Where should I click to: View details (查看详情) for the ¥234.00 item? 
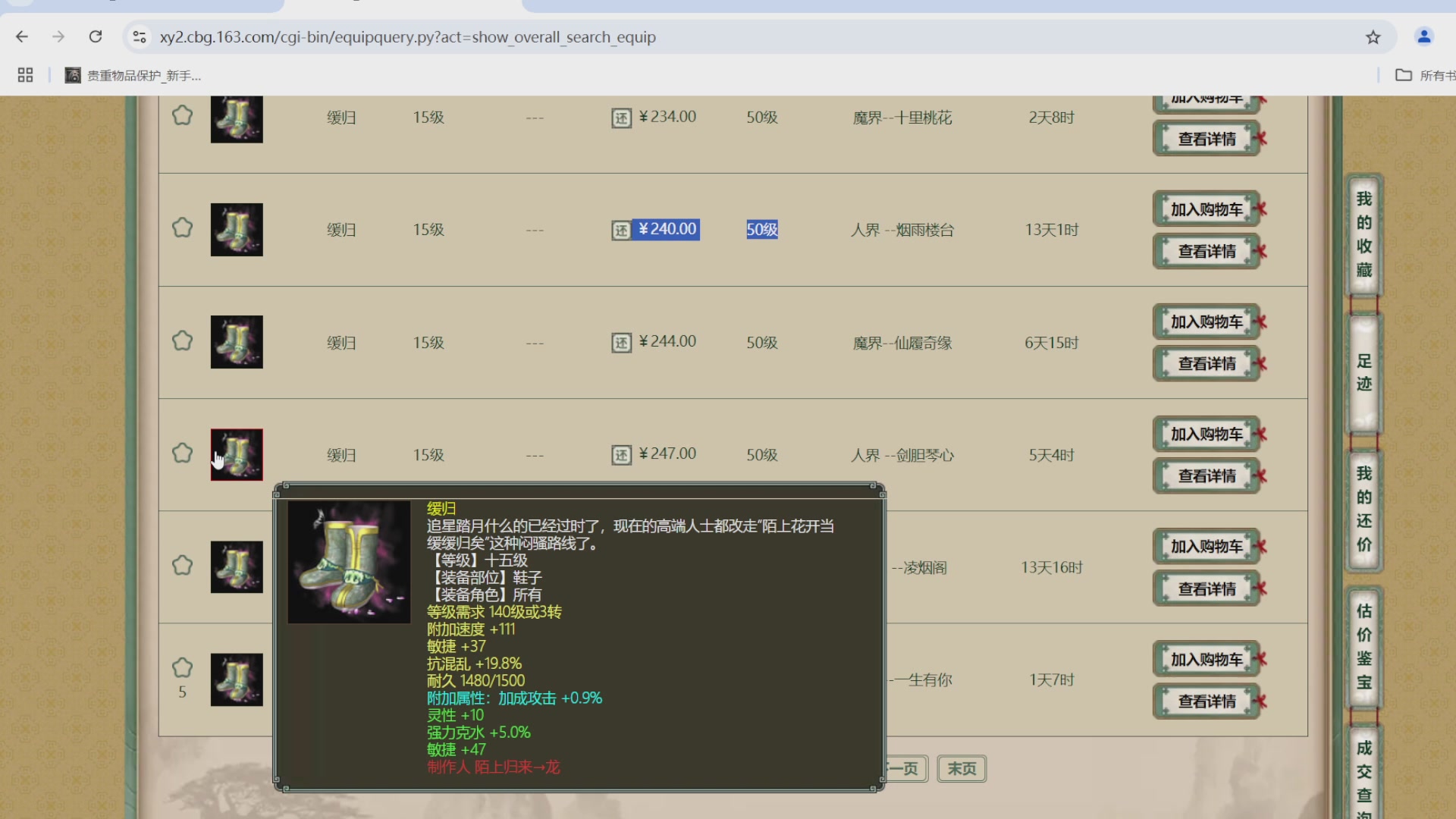pyautogui.click(x=1207, y=139)
